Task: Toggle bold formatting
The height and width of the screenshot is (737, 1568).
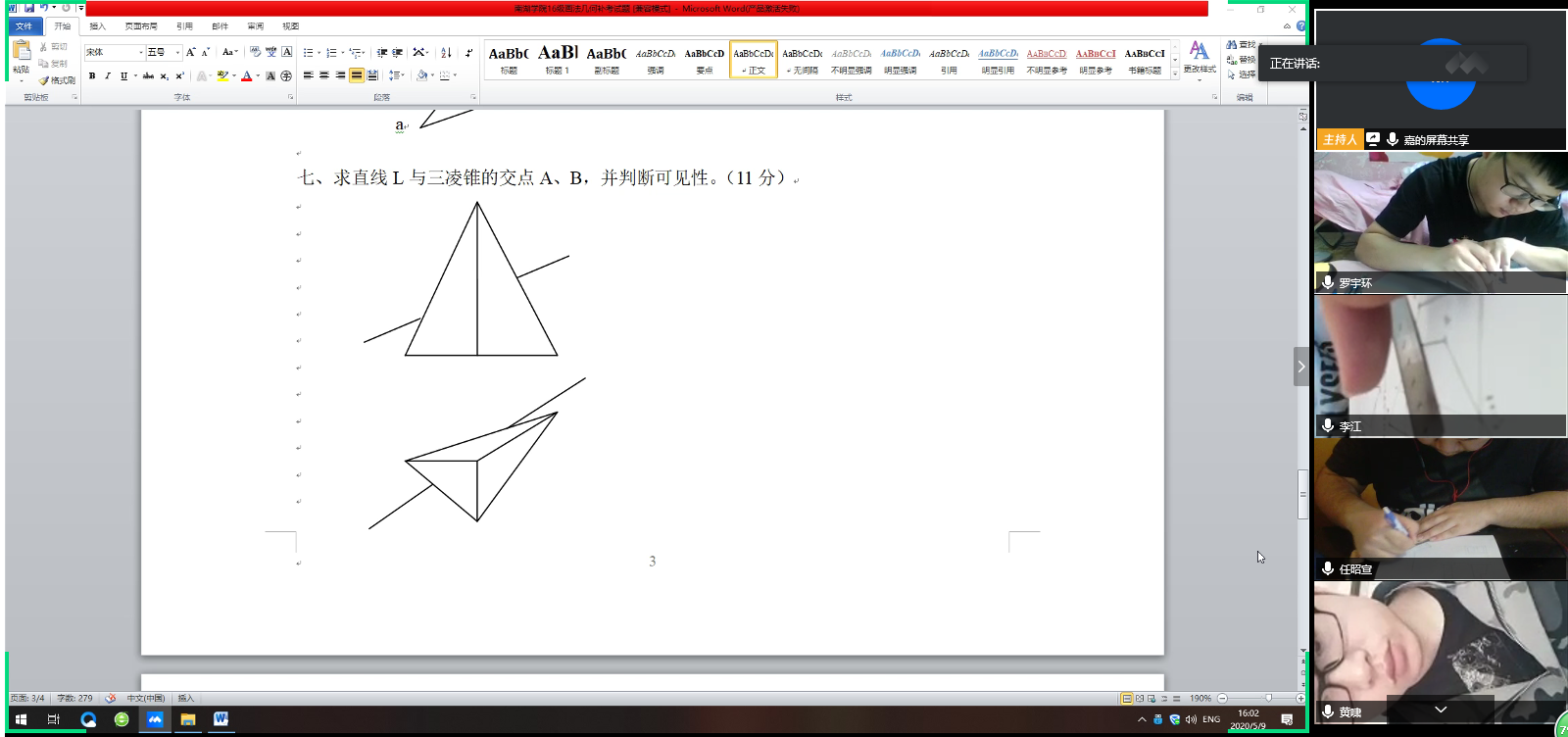Action: 92,75
